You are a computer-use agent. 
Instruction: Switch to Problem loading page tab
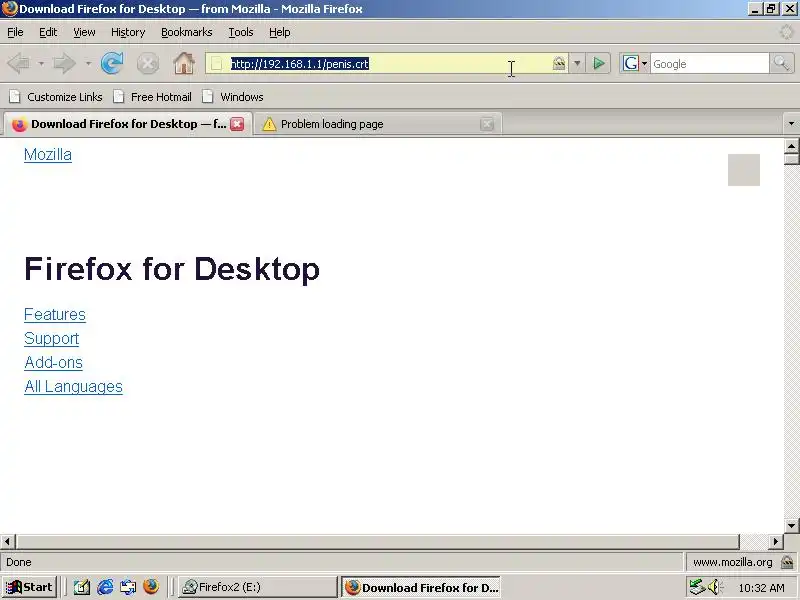pos(378,124)
